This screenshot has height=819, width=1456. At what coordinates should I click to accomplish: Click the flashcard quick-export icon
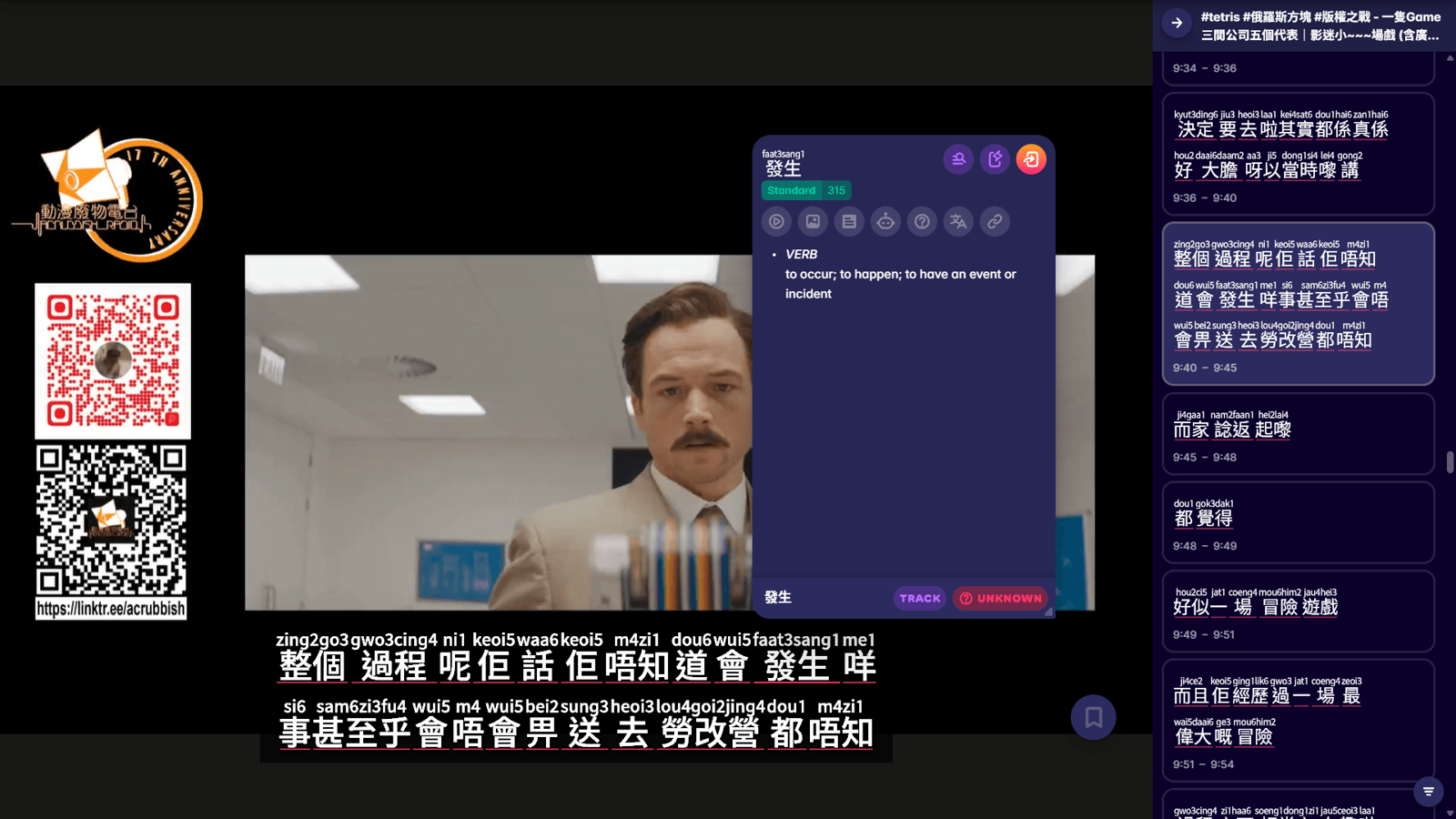(x=995, y=158)
